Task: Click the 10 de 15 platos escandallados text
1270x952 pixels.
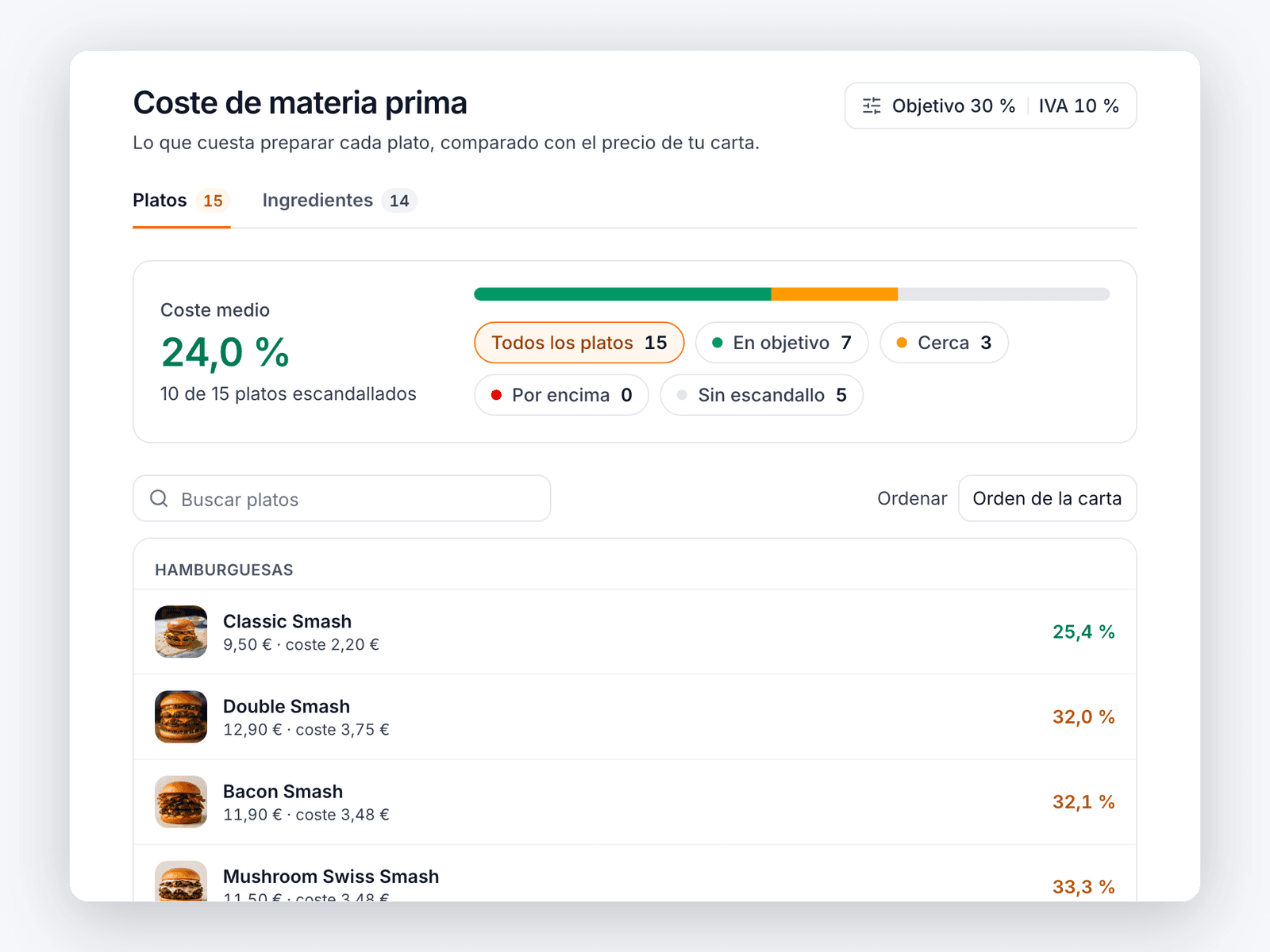Action: tap(288, 394)
